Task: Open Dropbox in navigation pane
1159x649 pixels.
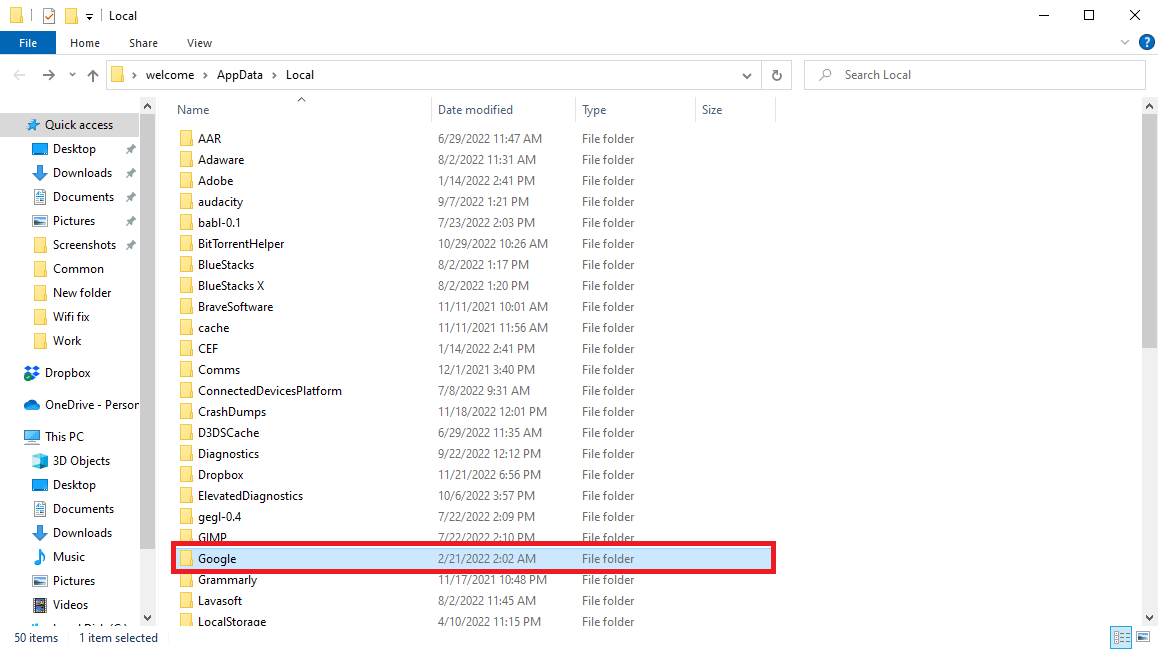Action: click(67, 373)
